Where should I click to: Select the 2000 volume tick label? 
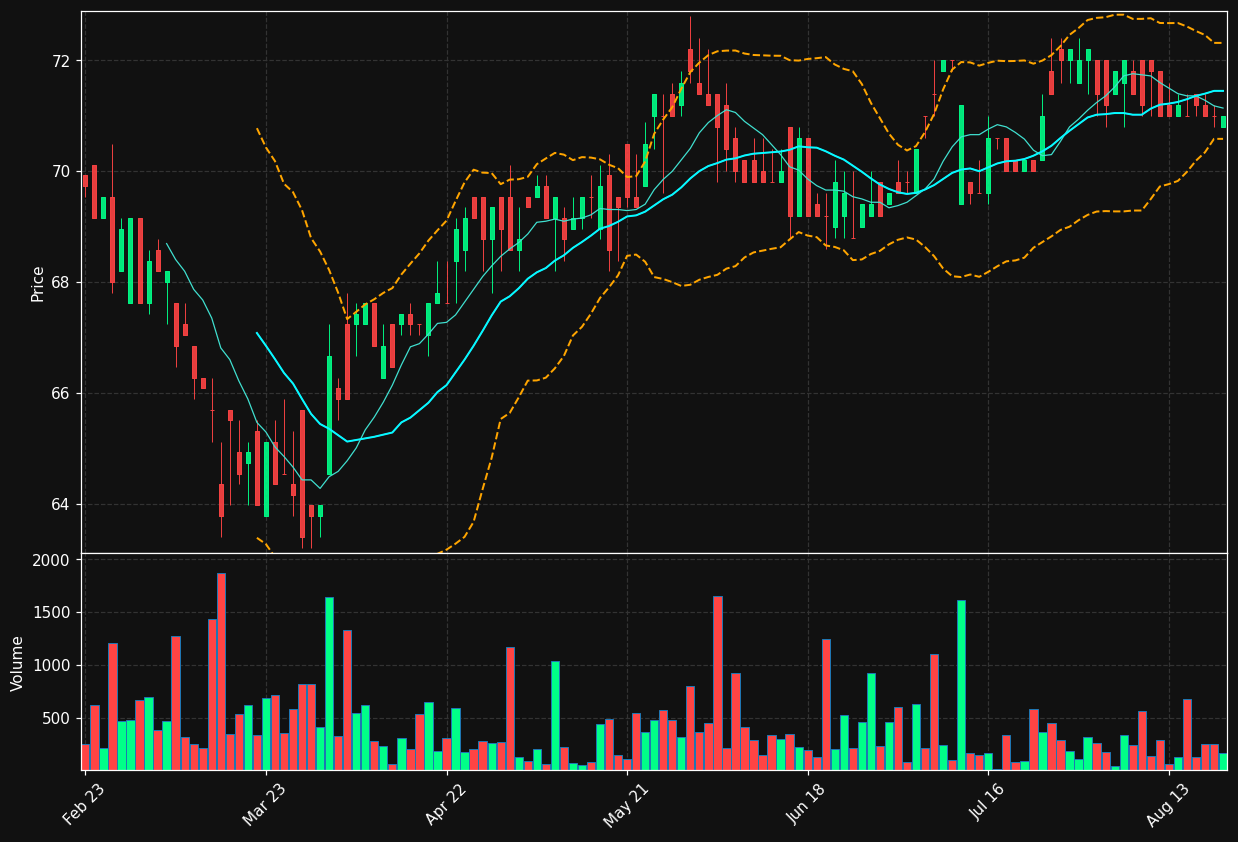(x=53, y=560)
